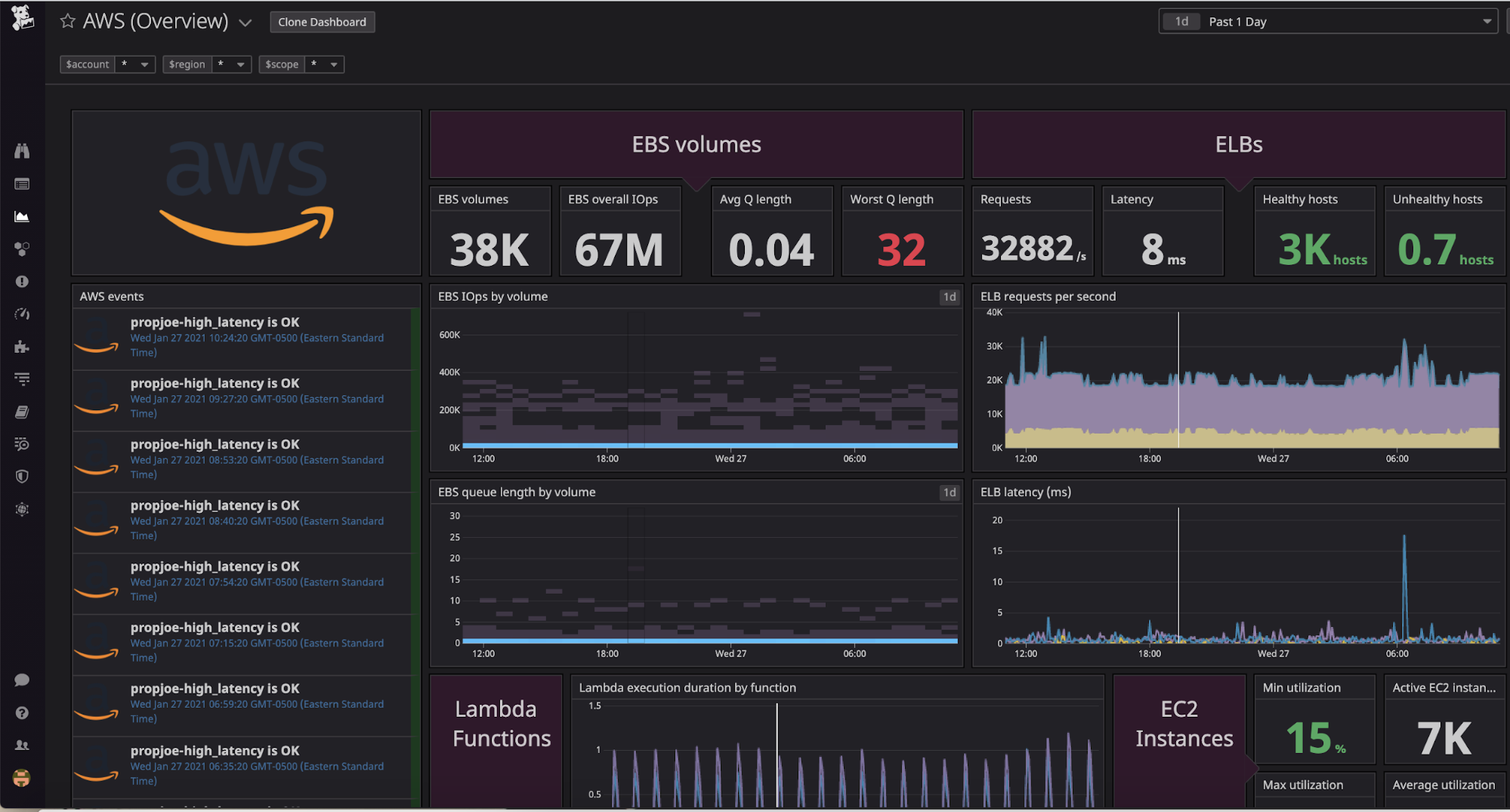Image resolution: width=1510 pixels, height=812 pixels.
Task: Open the chat bubble support icon
Action: coord(22,679)
